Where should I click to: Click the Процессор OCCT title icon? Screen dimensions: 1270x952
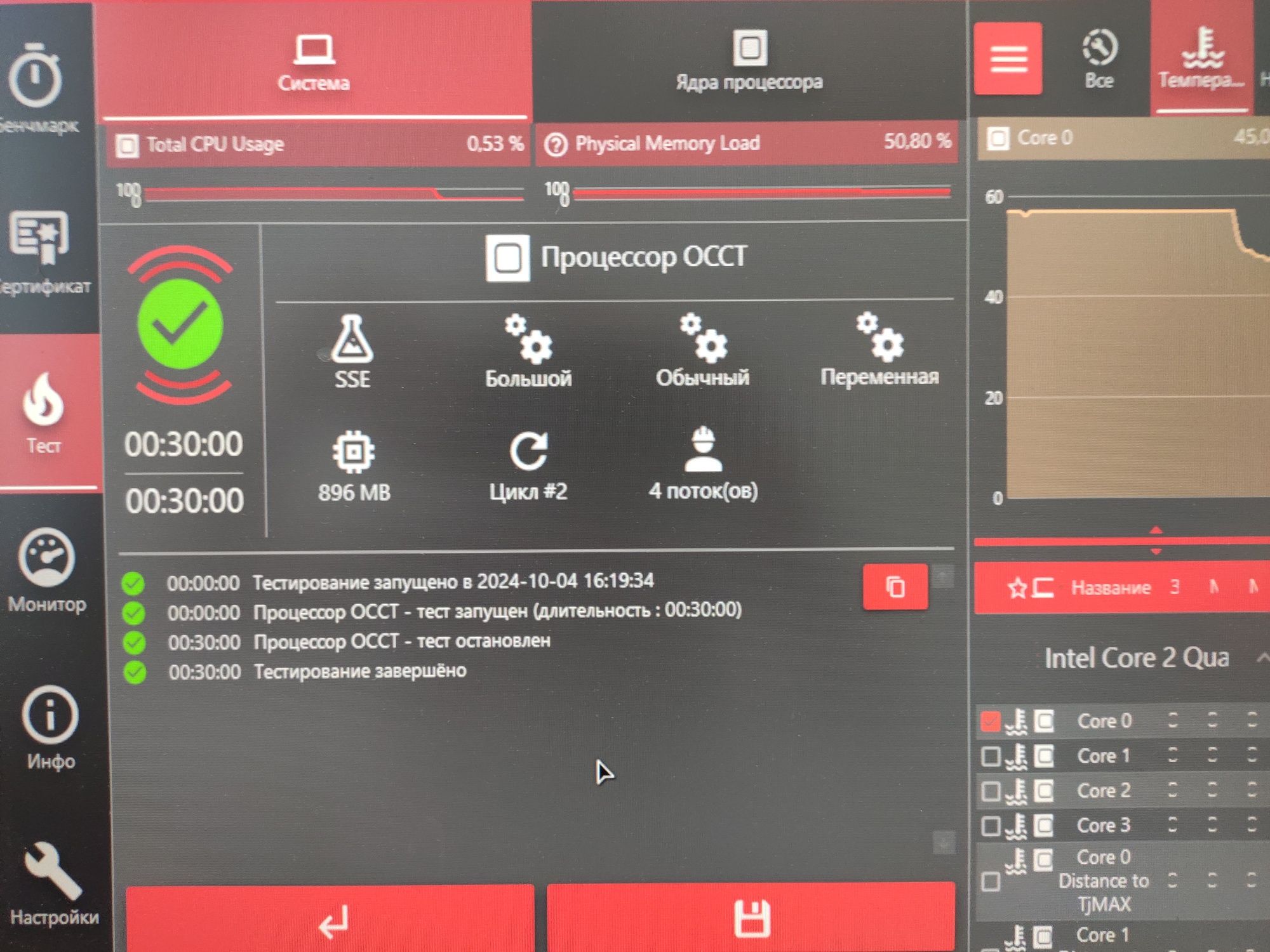coord(507,258)
